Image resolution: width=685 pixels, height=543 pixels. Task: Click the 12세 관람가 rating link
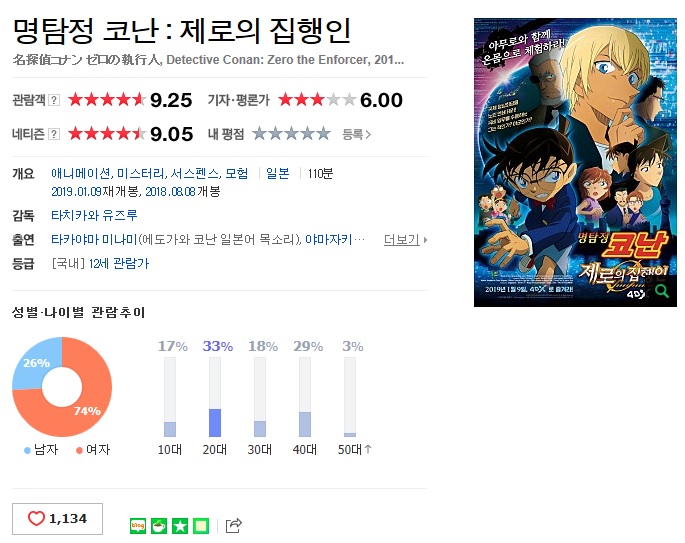[x=119, y=263]
